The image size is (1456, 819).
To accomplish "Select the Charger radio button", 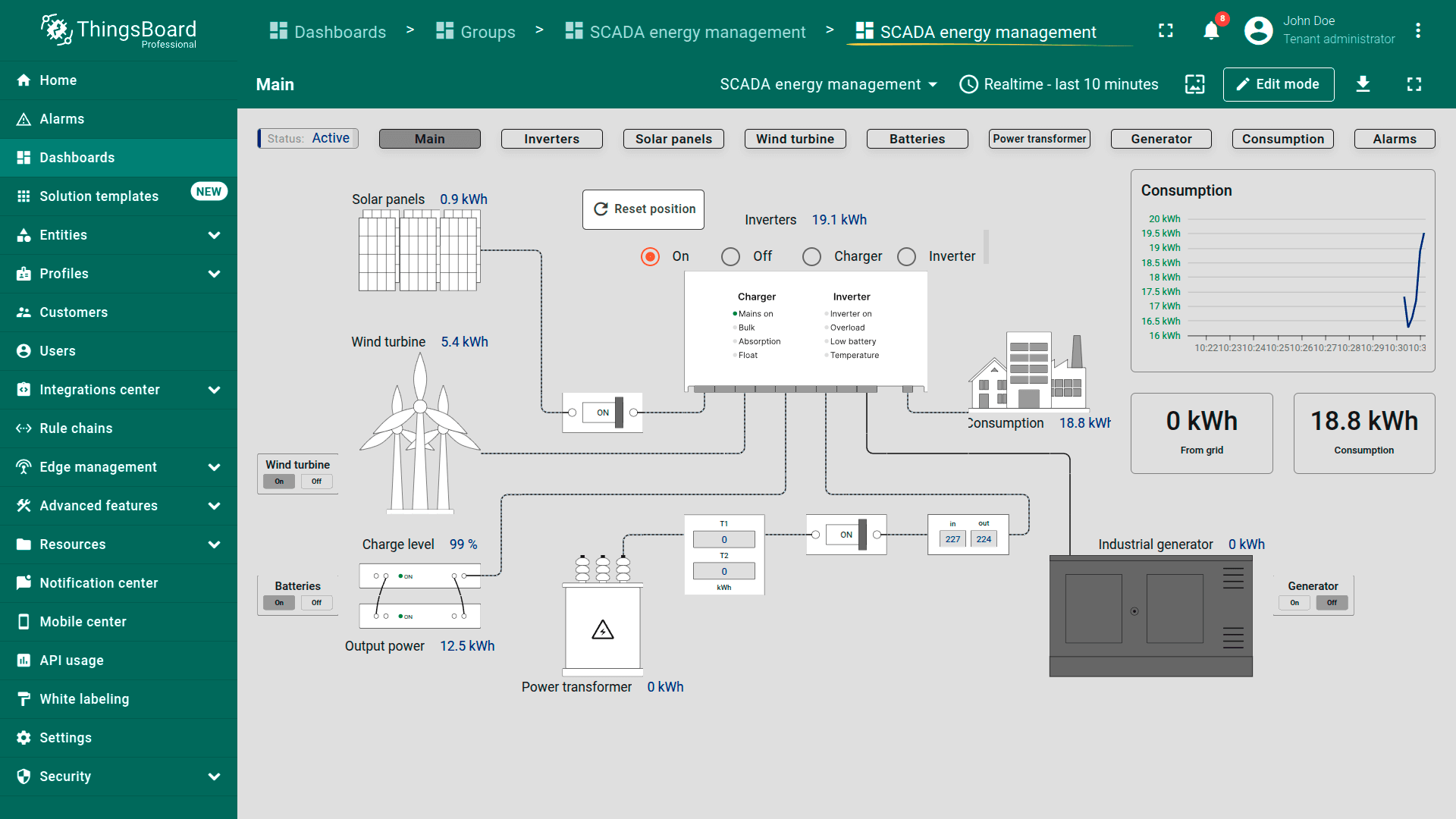I will 811,257.
